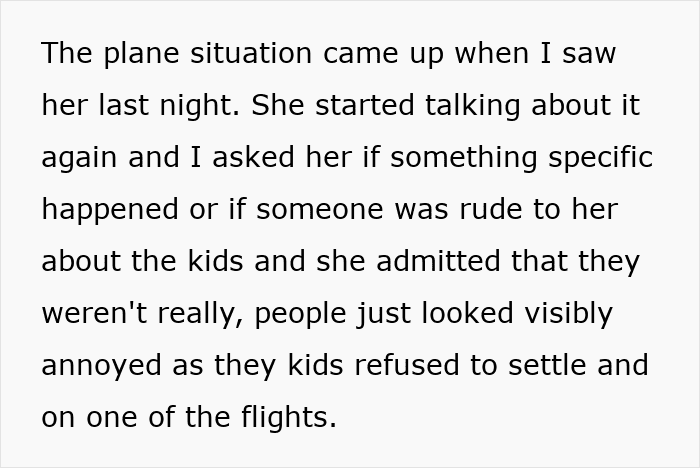Click the word "talking" in the paragraph
The image size is (700, 468).
[x=472, y=106]
